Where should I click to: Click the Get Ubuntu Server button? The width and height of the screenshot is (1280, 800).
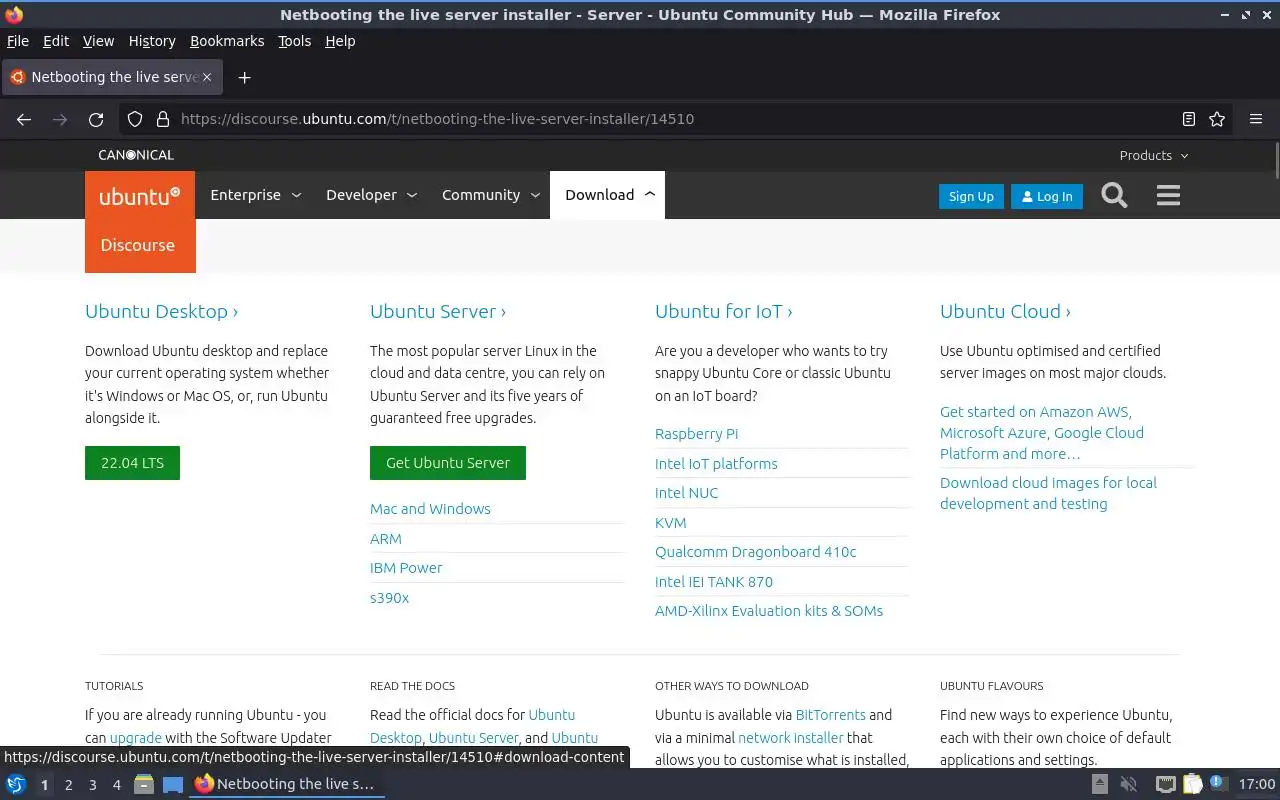[x=448, y=463]
